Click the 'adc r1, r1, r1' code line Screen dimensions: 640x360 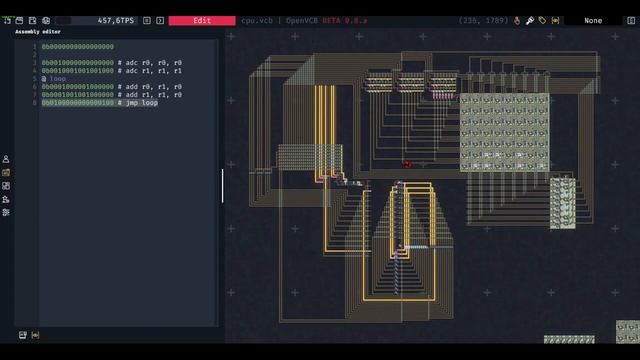pos(111,71)
